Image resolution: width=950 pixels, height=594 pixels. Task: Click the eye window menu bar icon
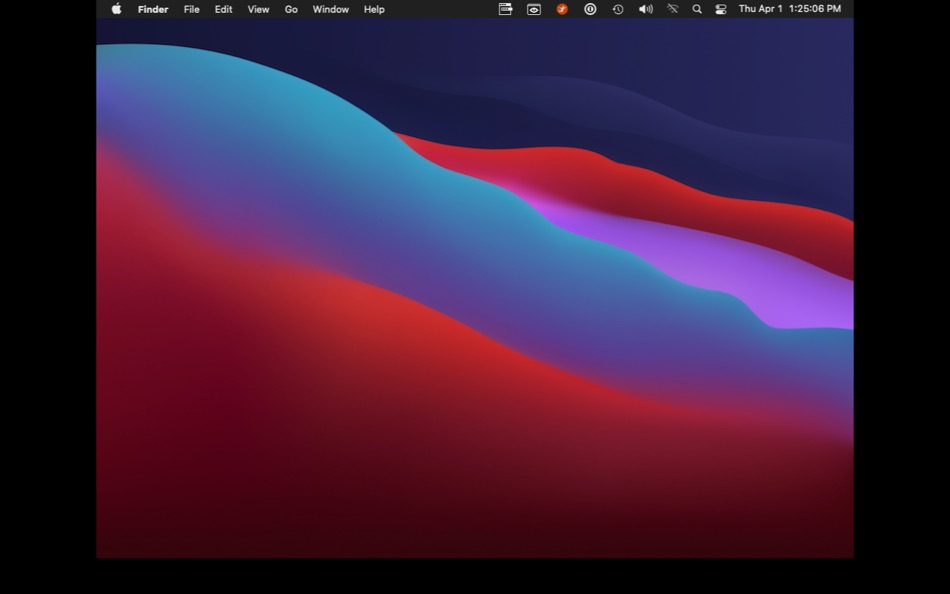click(x=534, y=9)
